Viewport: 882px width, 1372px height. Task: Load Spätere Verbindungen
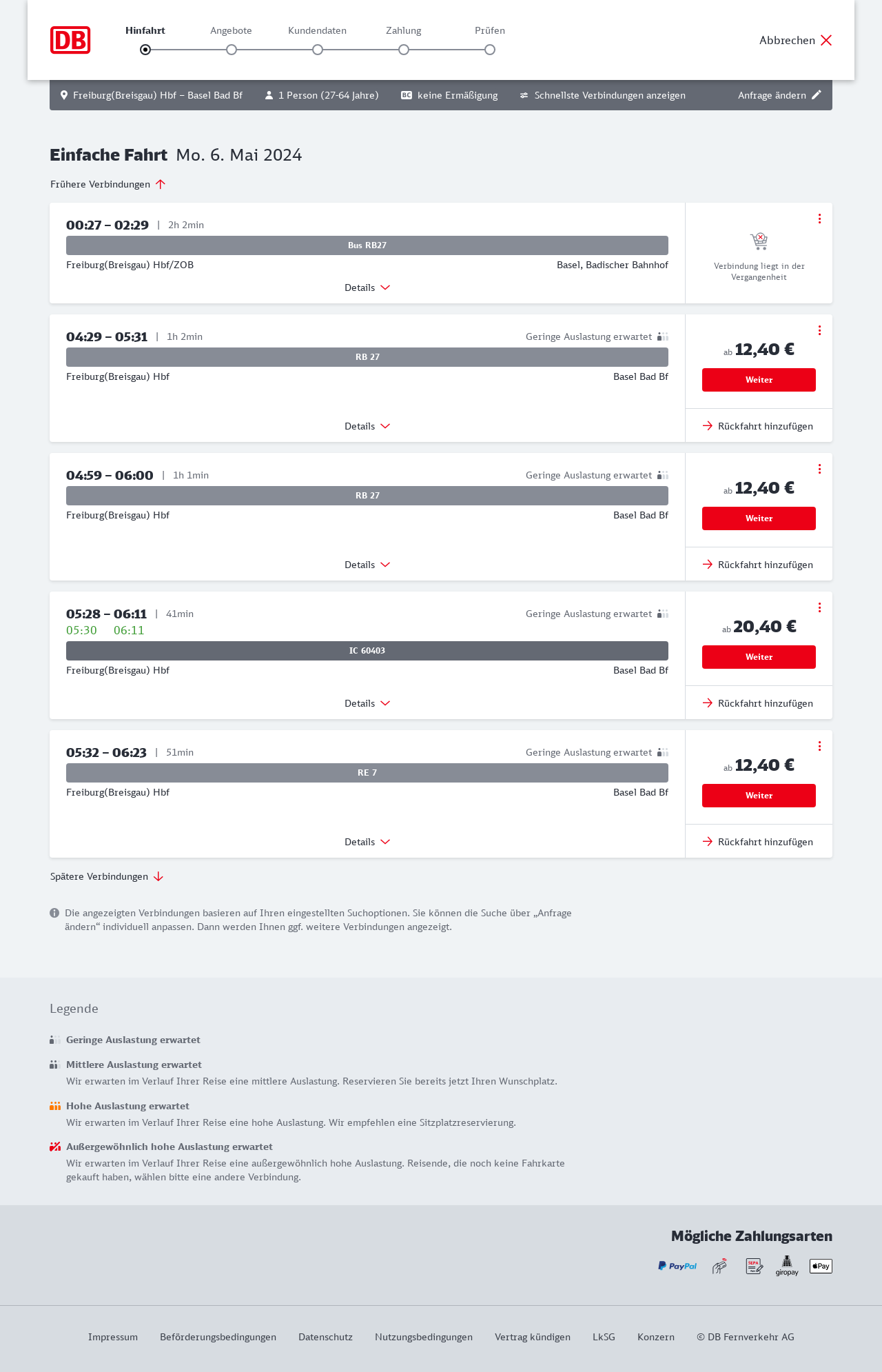click(107, 876)
